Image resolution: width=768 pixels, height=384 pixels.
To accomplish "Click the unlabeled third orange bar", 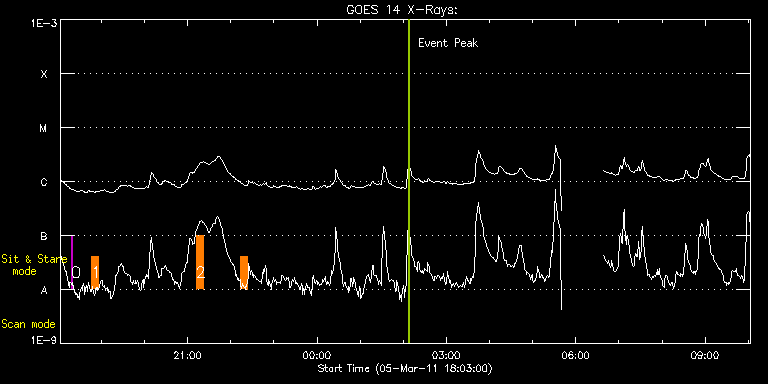I will (244, 272).
